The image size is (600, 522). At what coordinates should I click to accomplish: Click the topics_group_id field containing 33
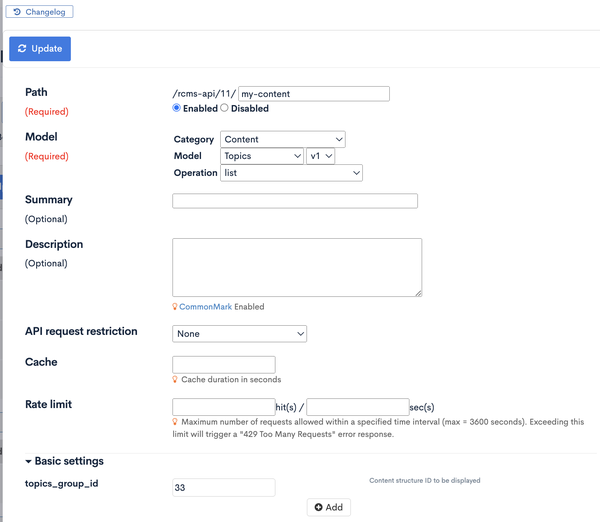click(224, 488)
